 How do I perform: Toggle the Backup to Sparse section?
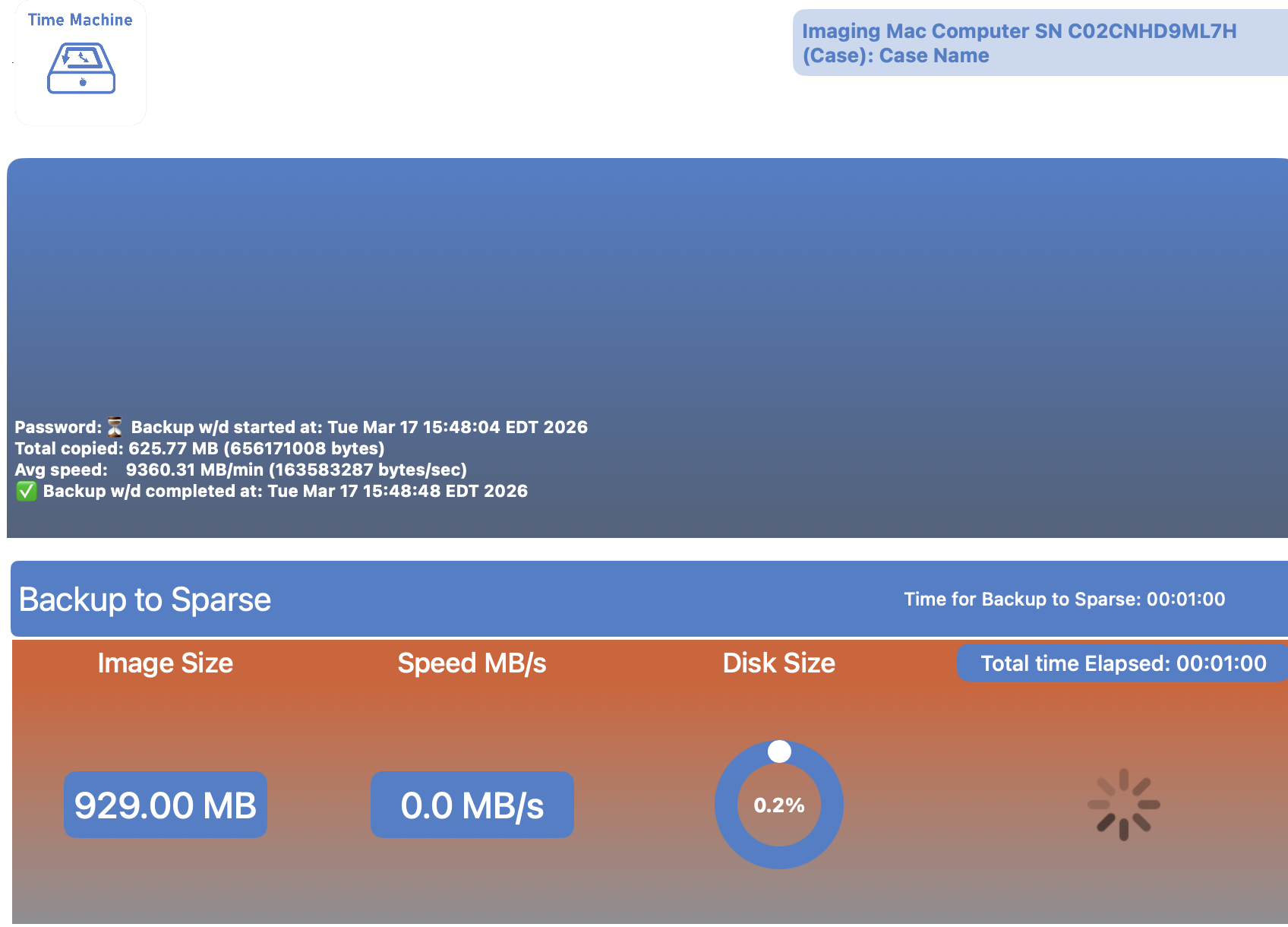144,600
